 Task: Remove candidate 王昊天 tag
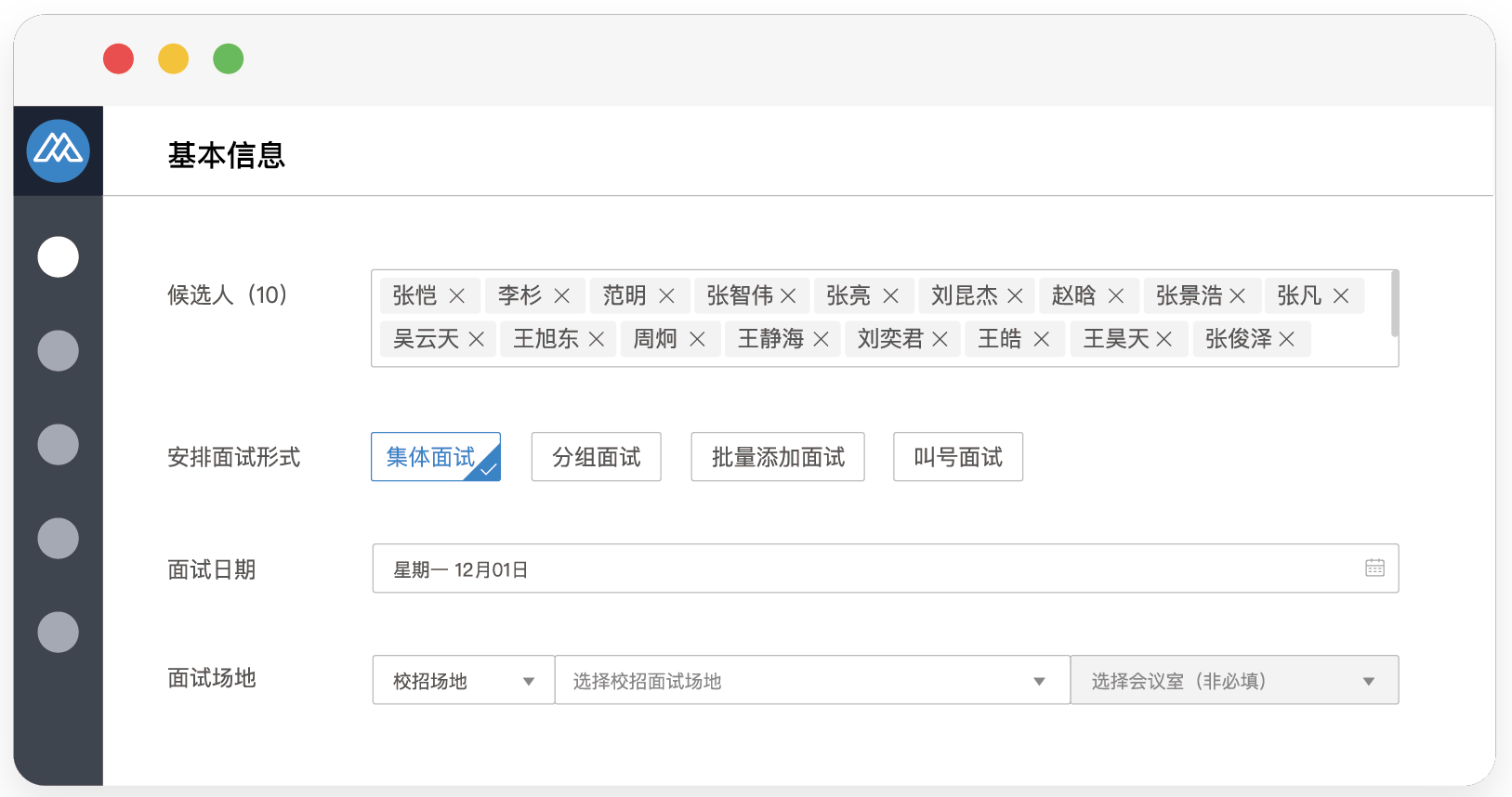1164,339
